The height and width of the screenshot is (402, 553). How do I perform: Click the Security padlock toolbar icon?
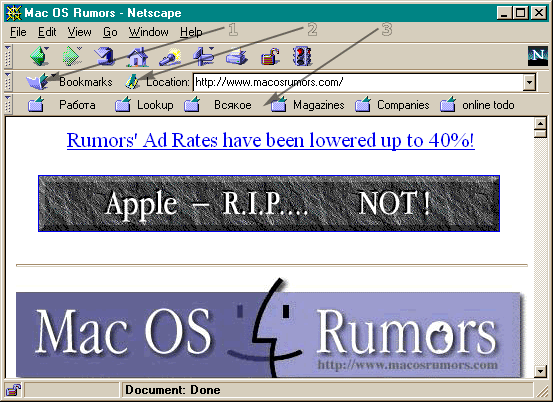tap(270, 56)
